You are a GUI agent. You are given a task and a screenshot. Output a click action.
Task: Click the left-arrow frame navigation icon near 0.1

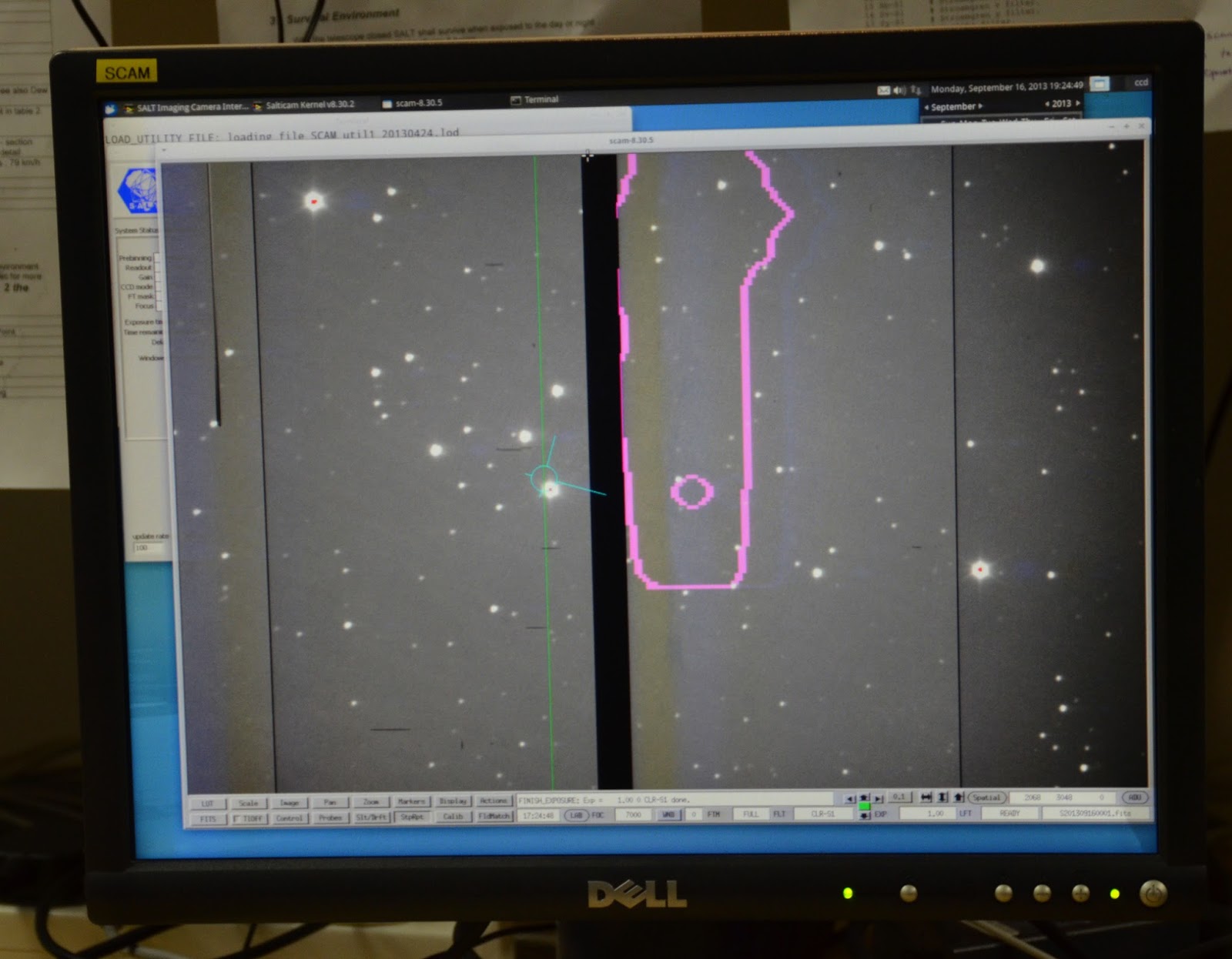(x=850, y=799)
